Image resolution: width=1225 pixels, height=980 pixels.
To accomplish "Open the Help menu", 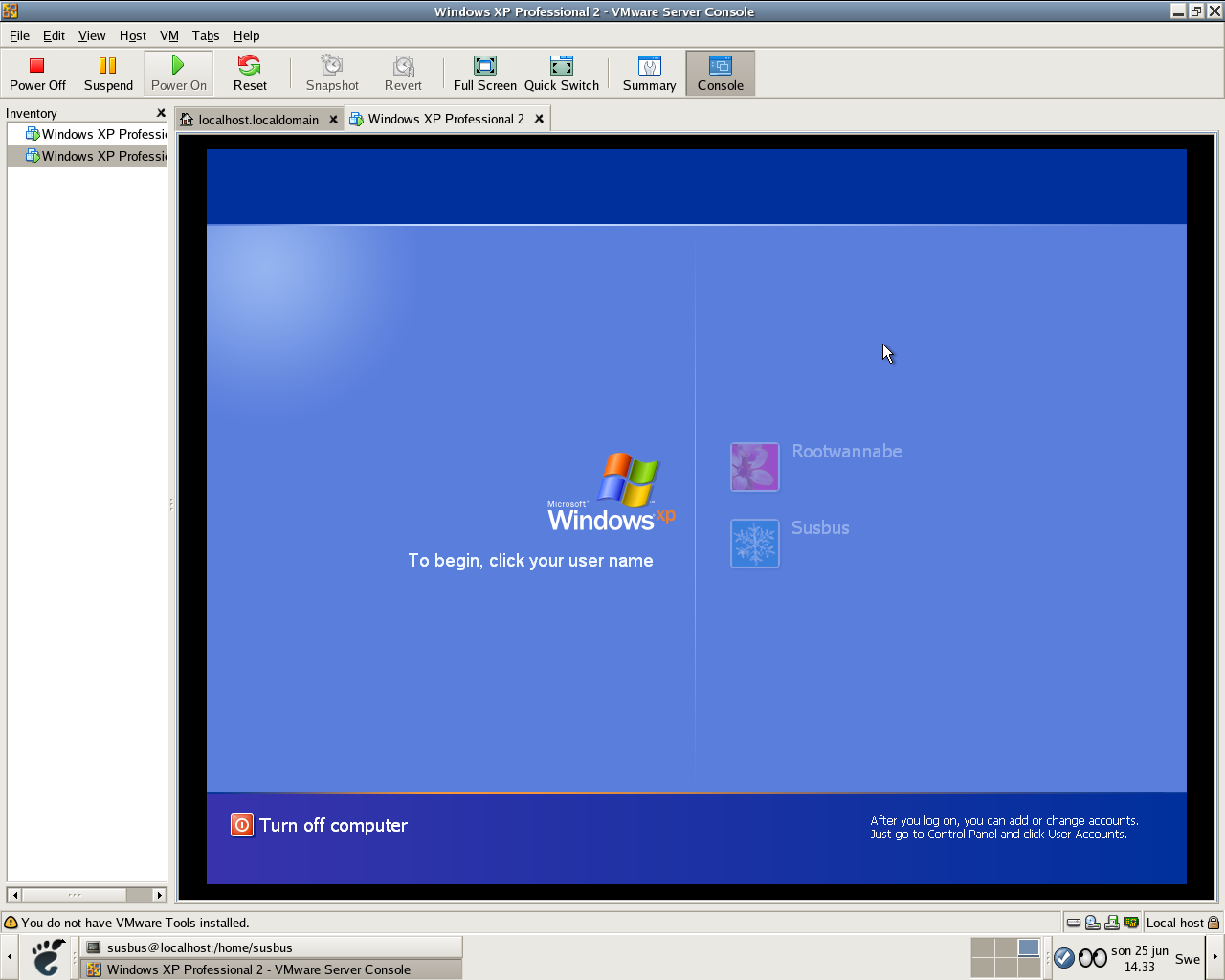I will tap(247, 35).
